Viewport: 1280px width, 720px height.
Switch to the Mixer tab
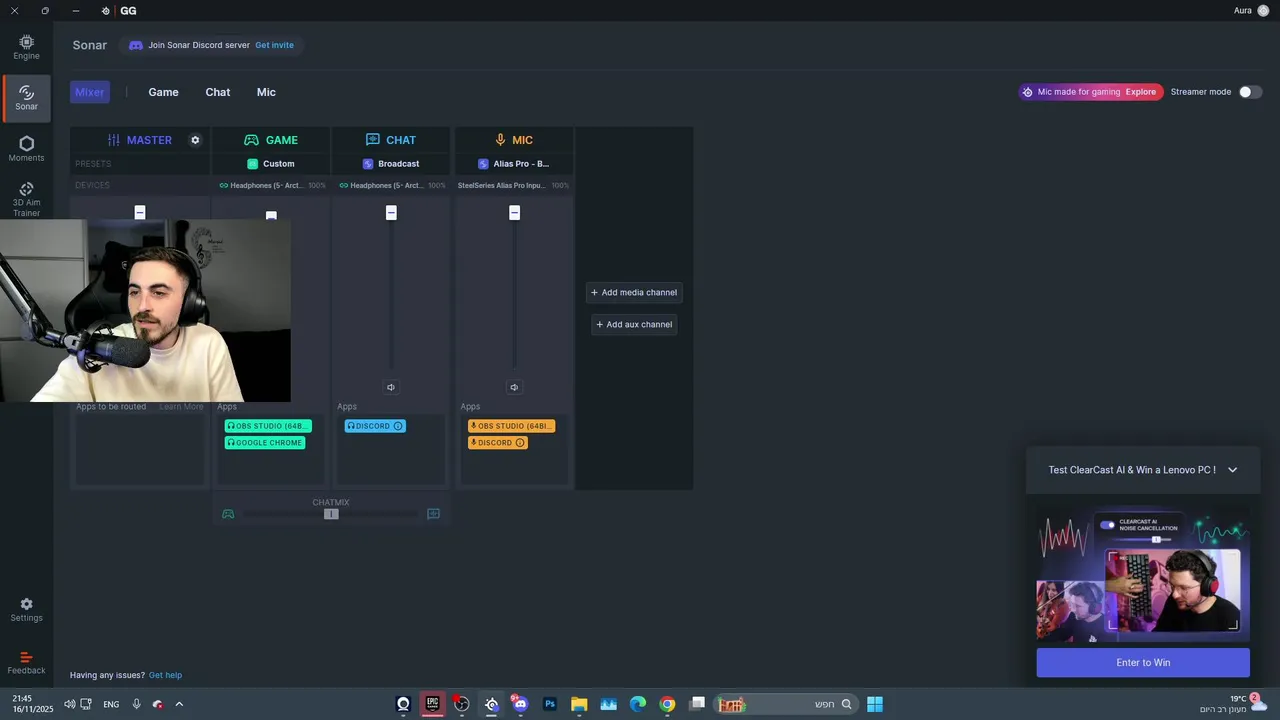(90, 92)
